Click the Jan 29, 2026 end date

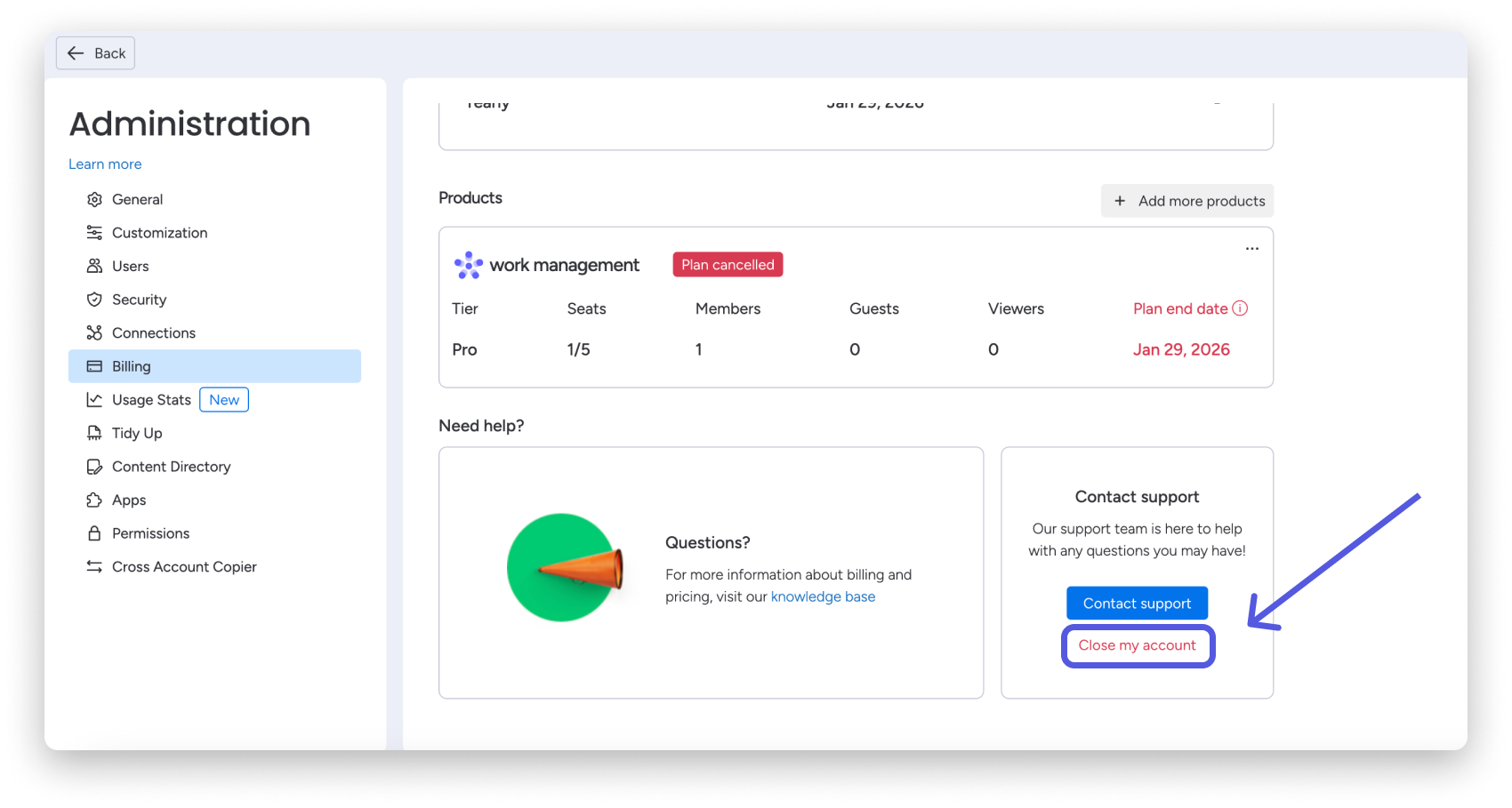1181,349
